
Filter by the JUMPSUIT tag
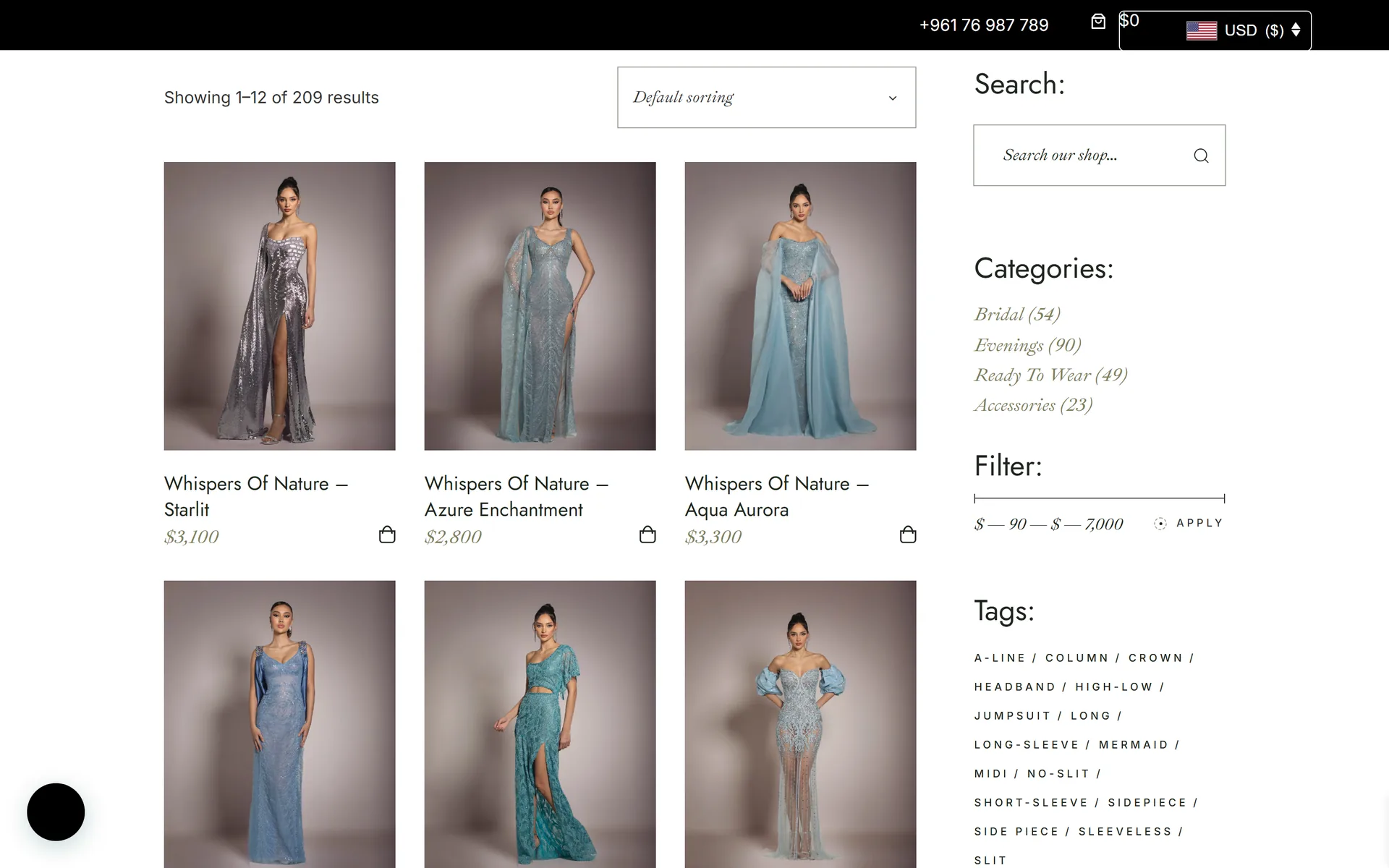(x=1012, y=716)
